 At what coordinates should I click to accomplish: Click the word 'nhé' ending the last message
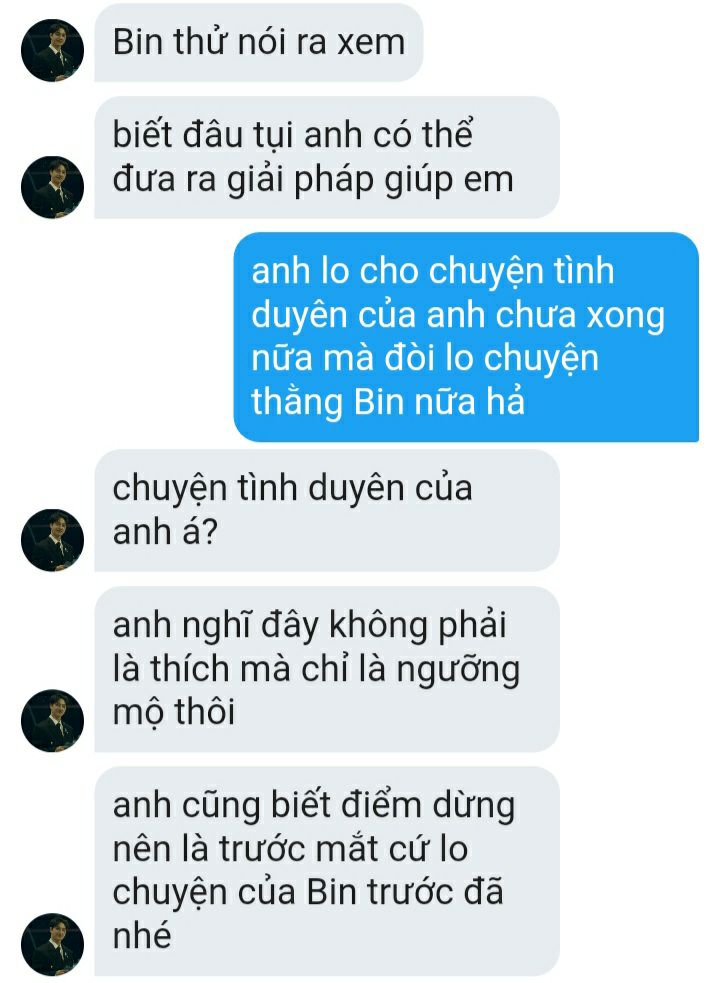142,935
